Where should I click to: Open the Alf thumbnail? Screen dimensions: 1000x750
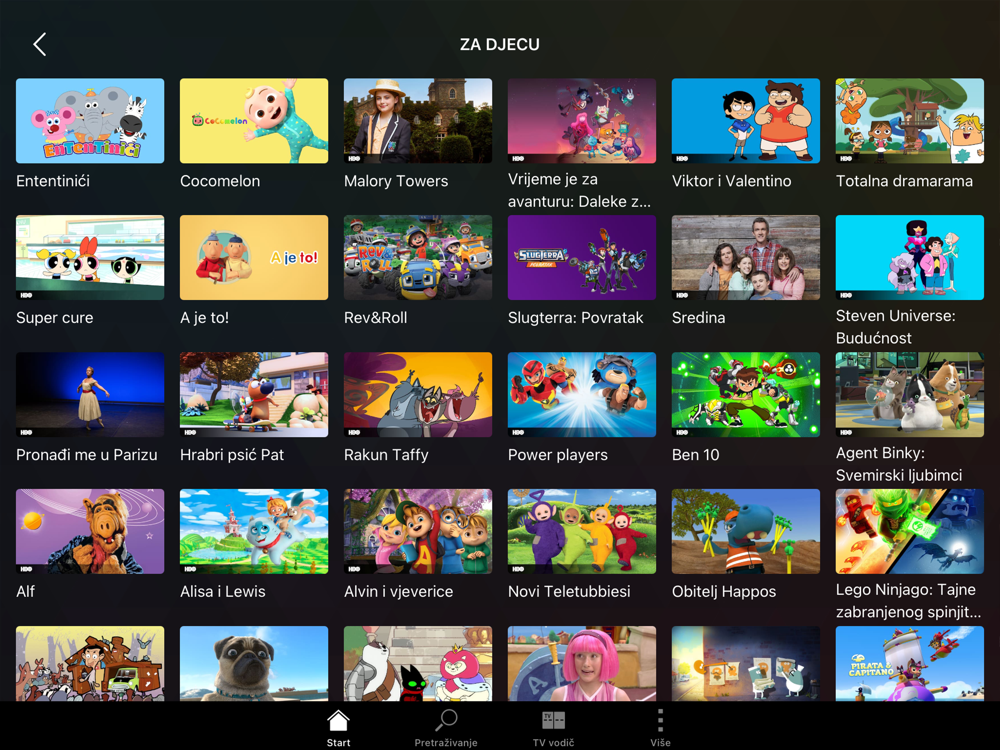pos(90,531)
